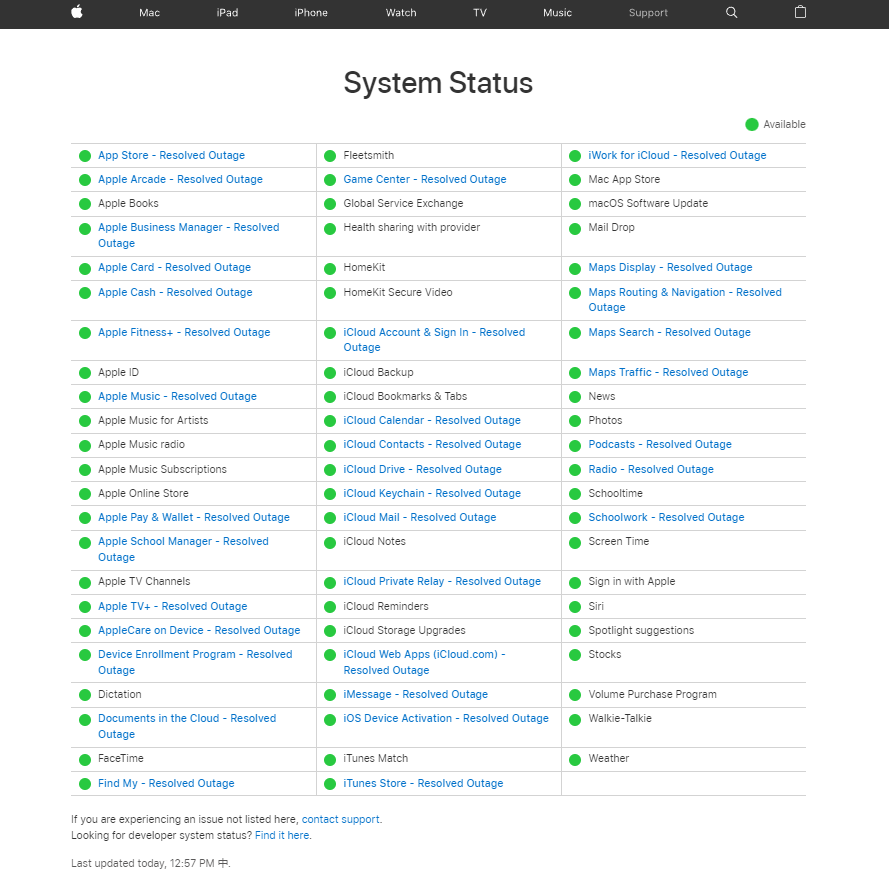This screenshot has height=882, width=889.
Task: Click green status dot beside iCloud Backup
Action: click(x=330, y=373)
